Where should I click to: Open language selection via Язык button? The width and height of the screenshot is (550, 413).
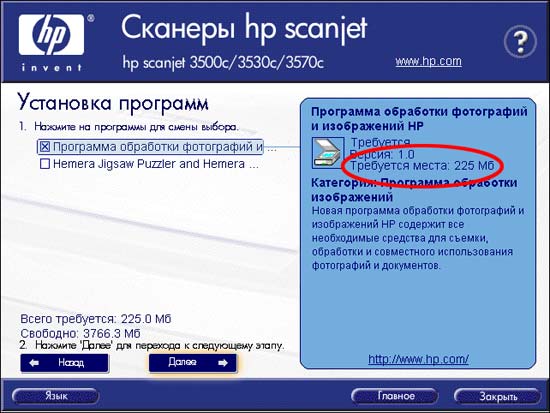[x=55, y=396]
